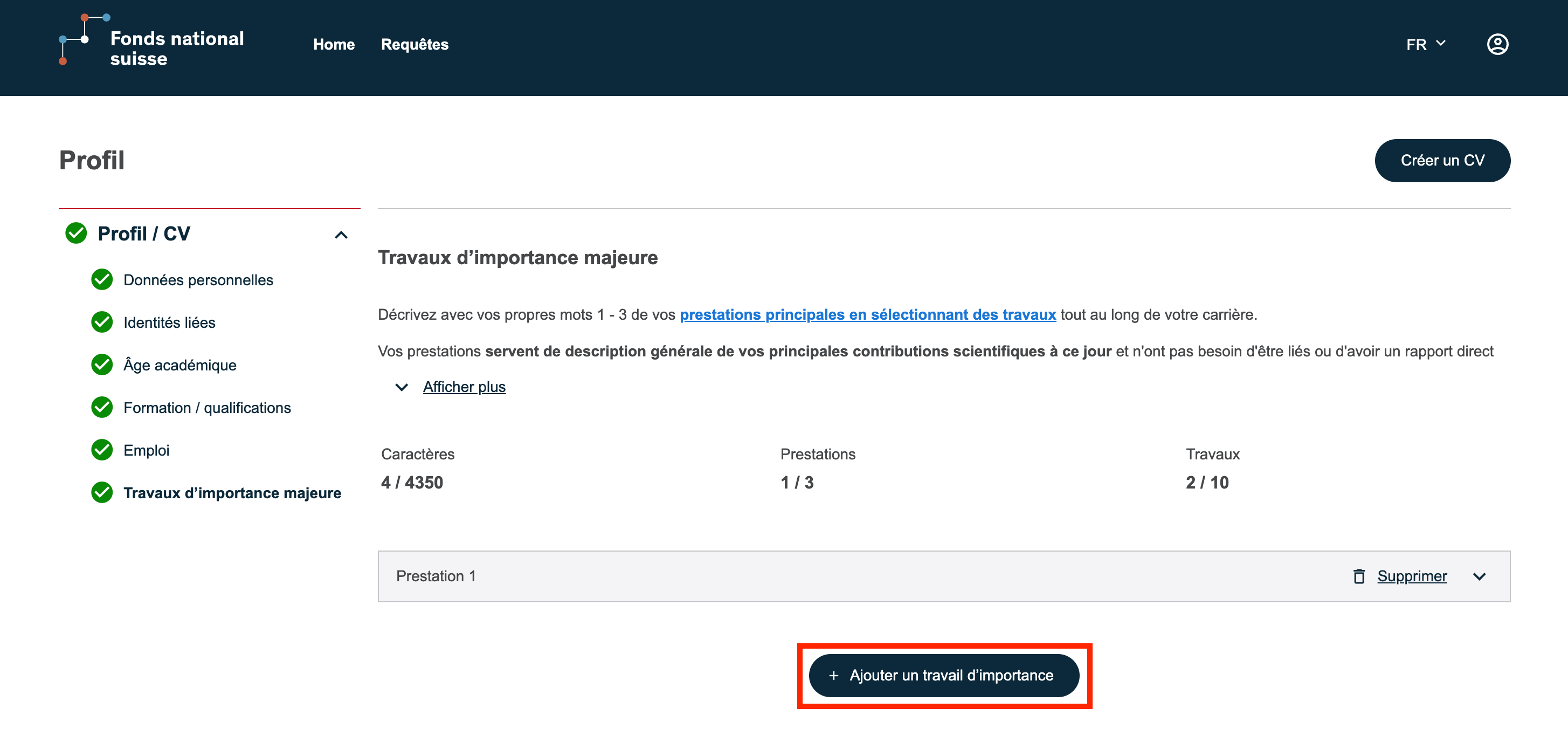Click the green check beside Identités liées
Screen dimensions: 1568x729
102,322
